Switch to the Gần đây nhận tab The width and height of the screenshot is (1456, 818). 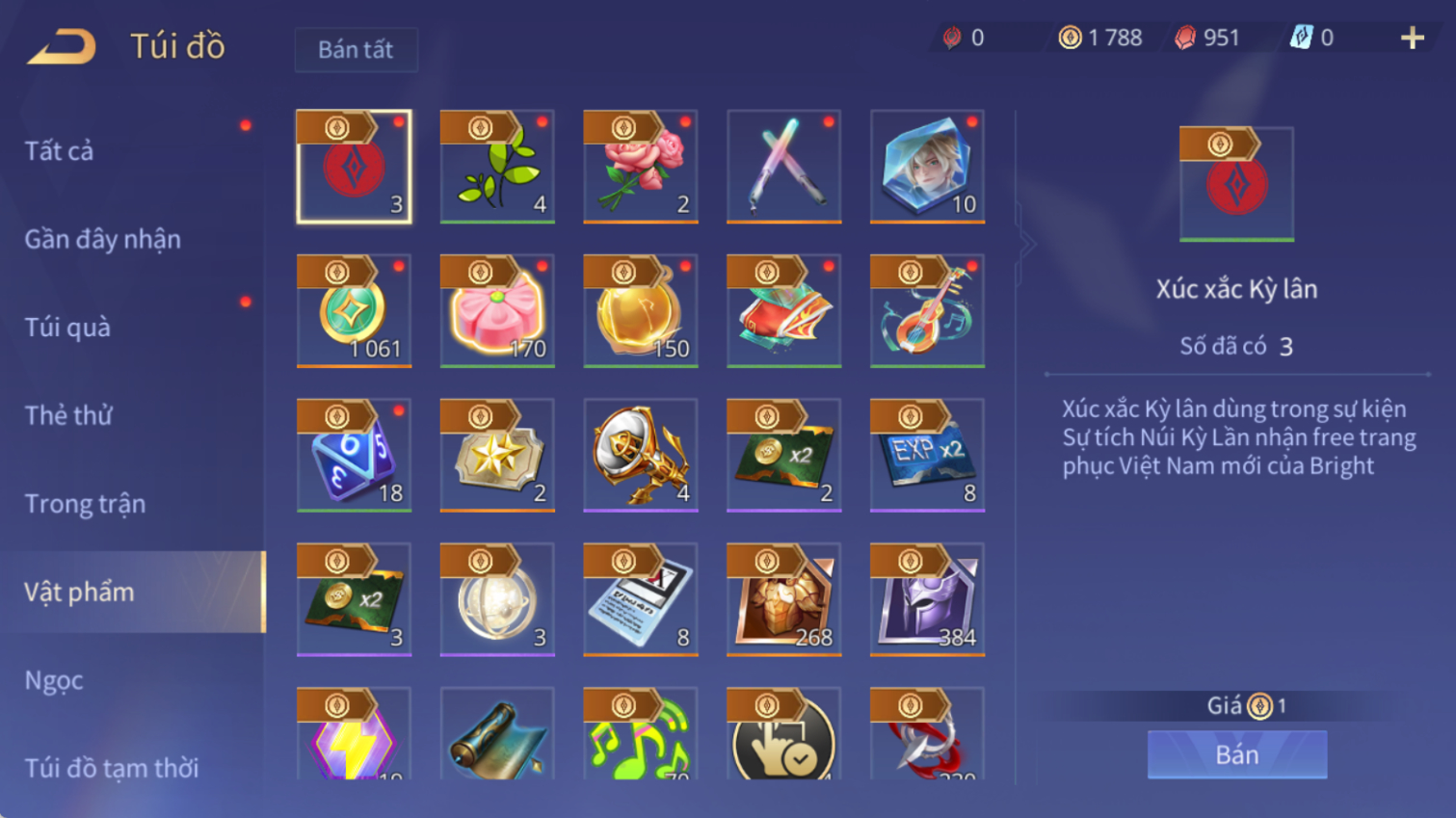(x=103, y=239)
